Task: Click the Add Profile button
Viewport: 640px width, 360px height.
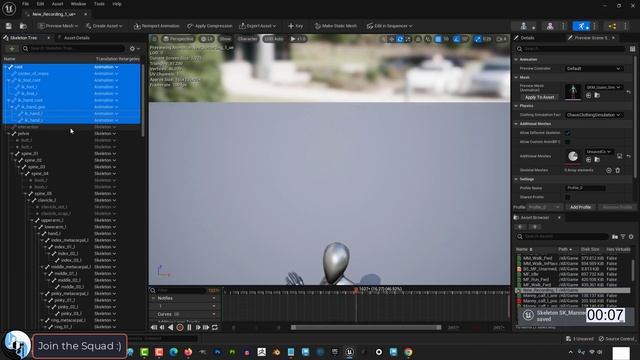Action: click(x=580, y=207)
